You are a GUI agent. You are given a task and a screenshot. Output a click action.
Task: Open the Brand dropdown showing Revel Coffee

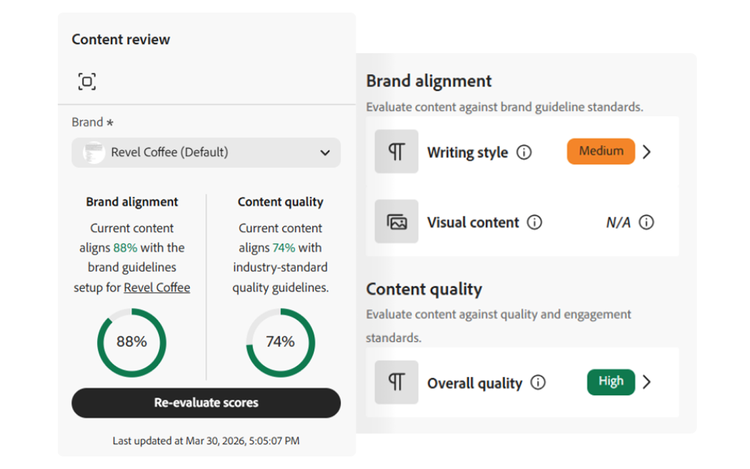(x=206, y=153)
